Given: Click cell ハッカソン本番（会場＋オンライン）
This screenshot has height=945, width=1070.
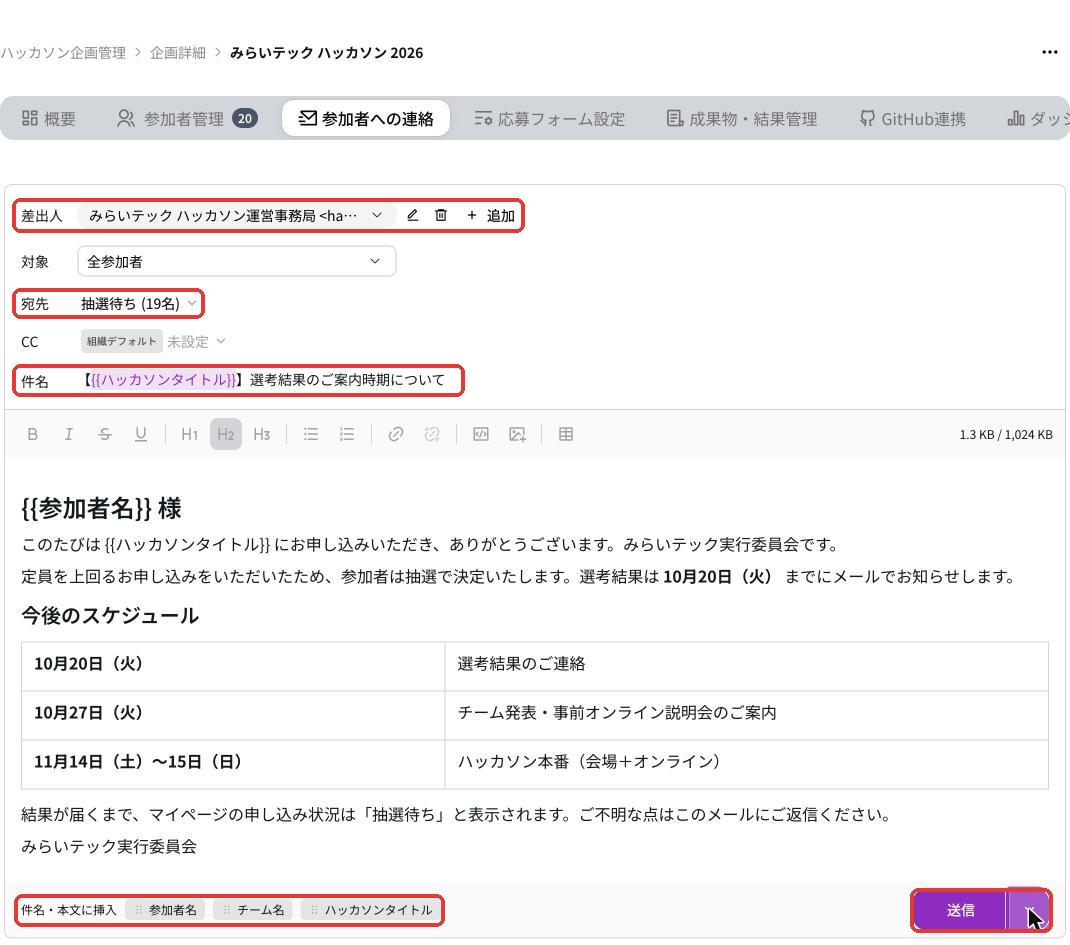Looking at the screenshot, I should pos(747,764).
